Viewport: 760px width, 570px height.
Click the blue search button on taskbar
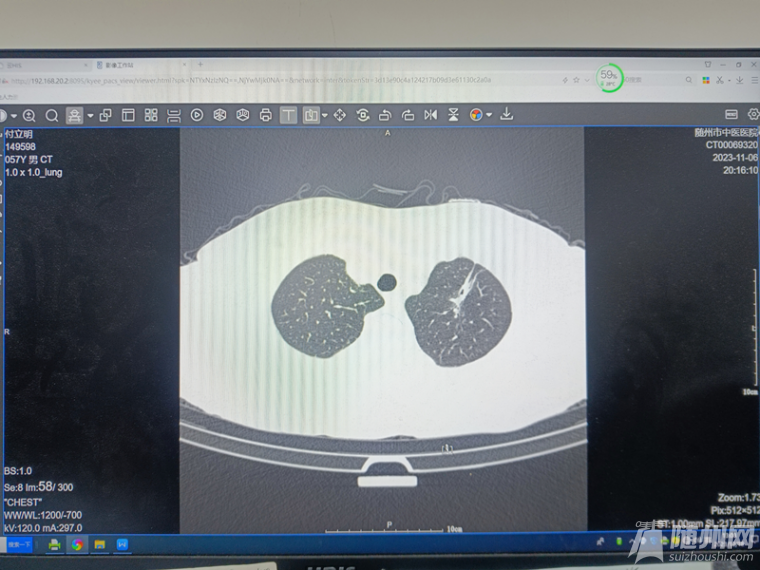tap(19, 544)
